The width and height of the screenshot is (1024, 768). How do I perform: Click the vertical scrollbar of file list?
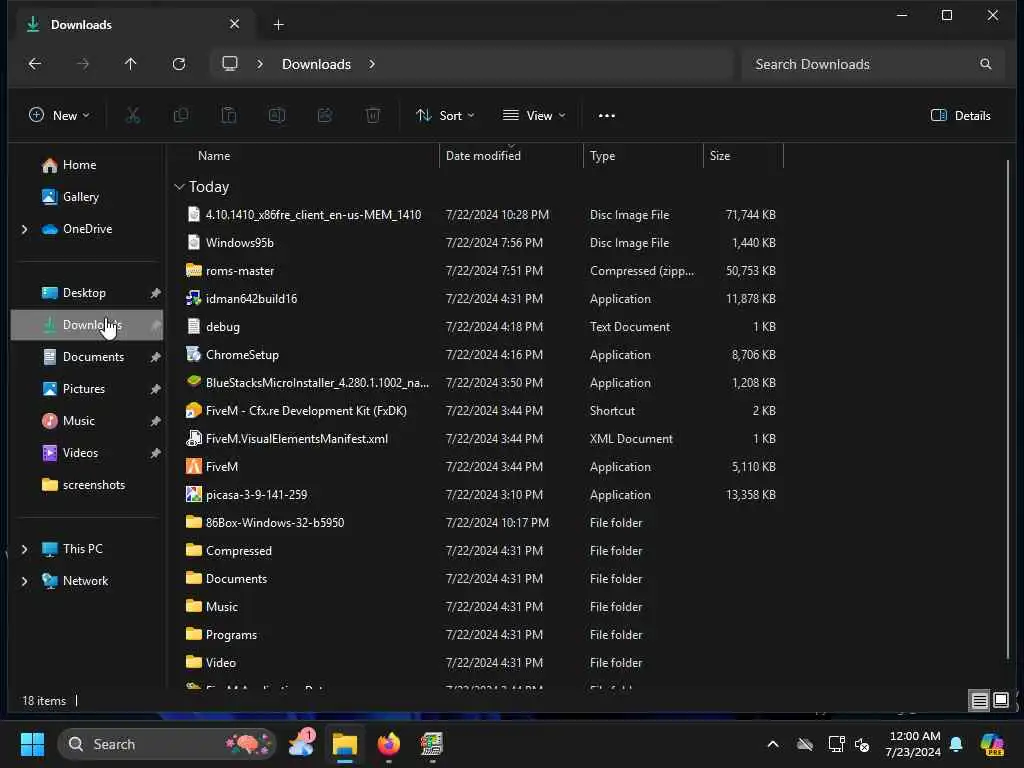(x=1008, y=408)
